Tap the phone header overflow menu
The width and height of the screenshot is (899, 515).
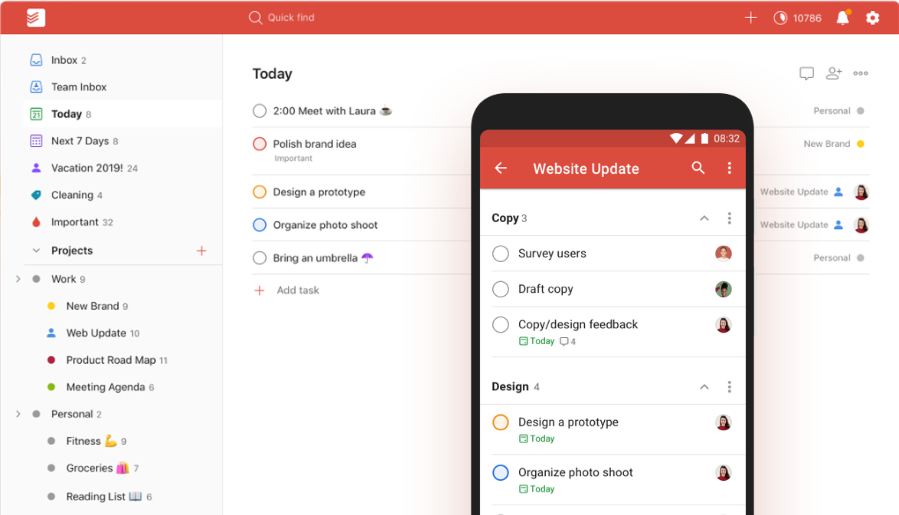(729, 168)
